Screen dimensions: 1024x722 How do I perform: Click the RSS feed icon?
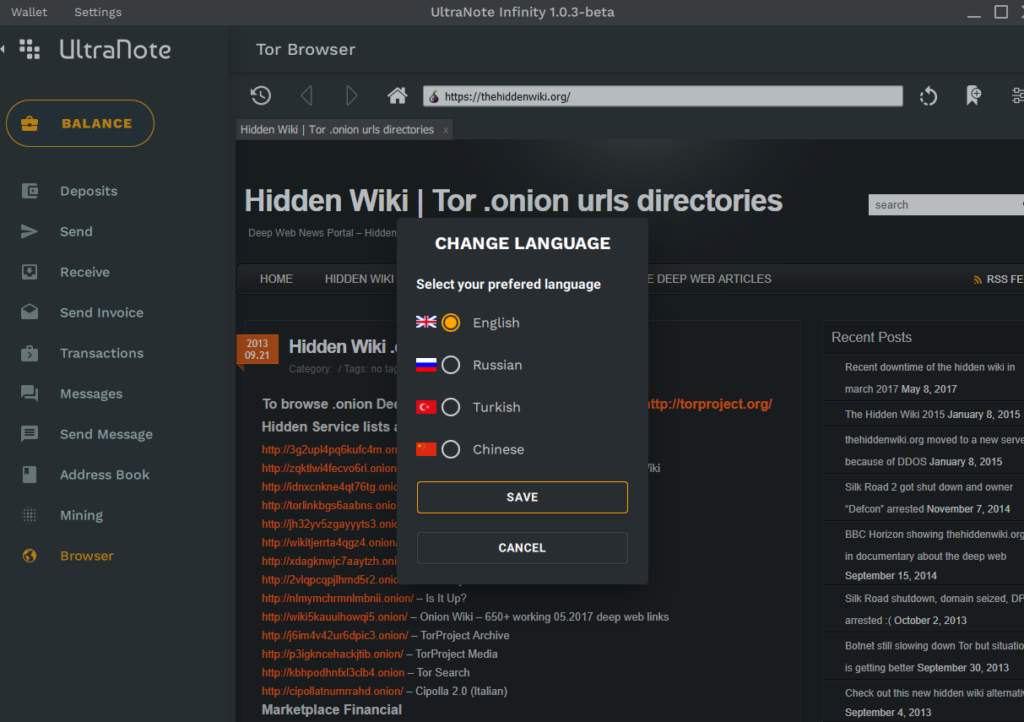point(978,279)
